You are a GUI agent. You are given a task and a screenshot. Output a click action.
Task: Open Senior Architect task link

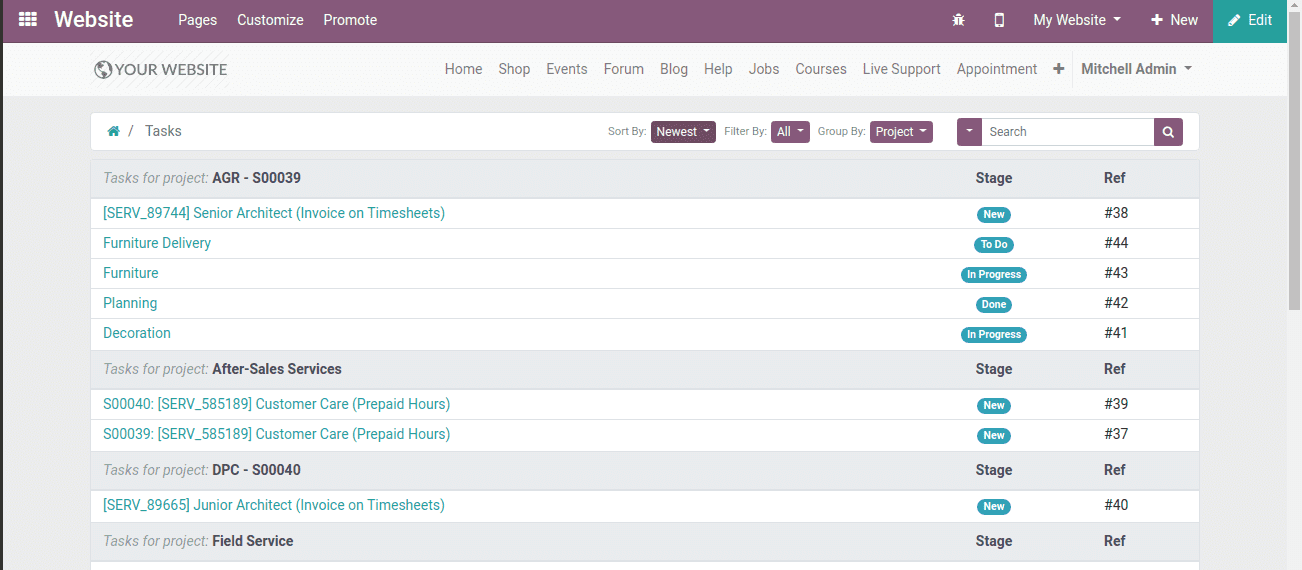pyautogui.click(x=274, y=213)
